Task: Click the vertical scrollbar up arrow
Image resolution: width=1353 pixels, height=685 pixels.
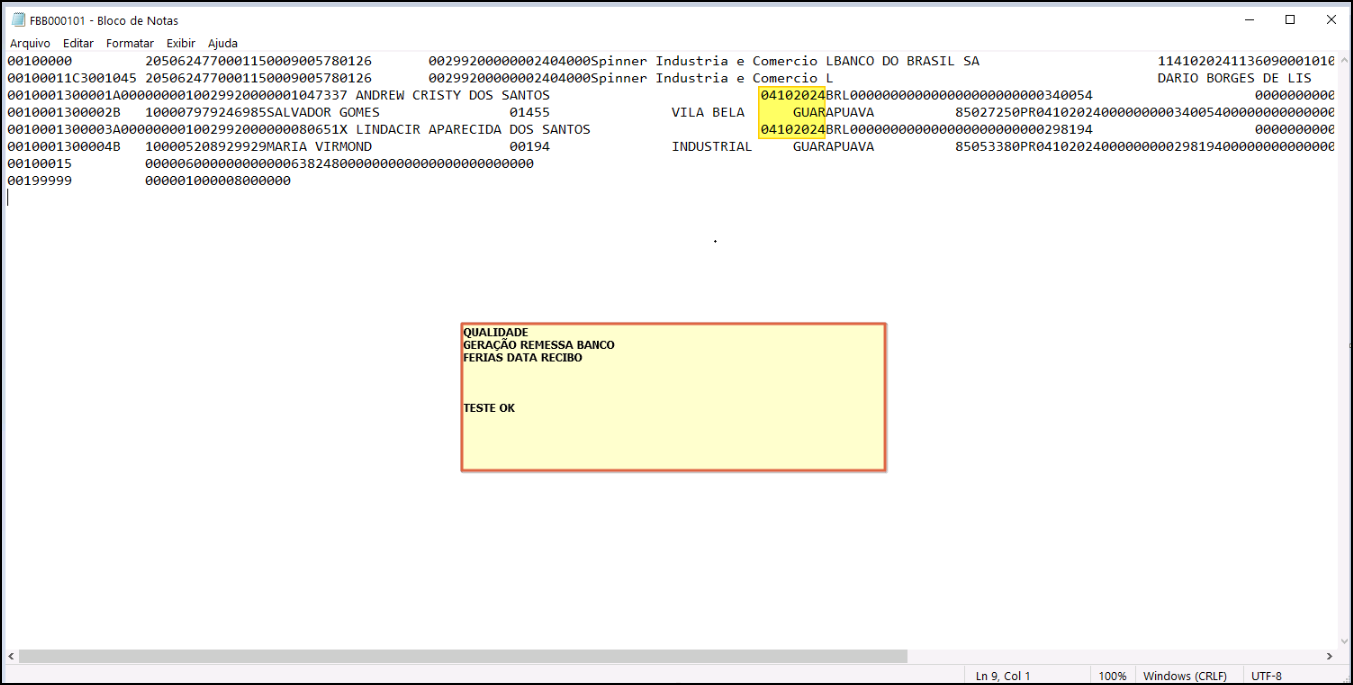Action: click(x=1343, y=60)
